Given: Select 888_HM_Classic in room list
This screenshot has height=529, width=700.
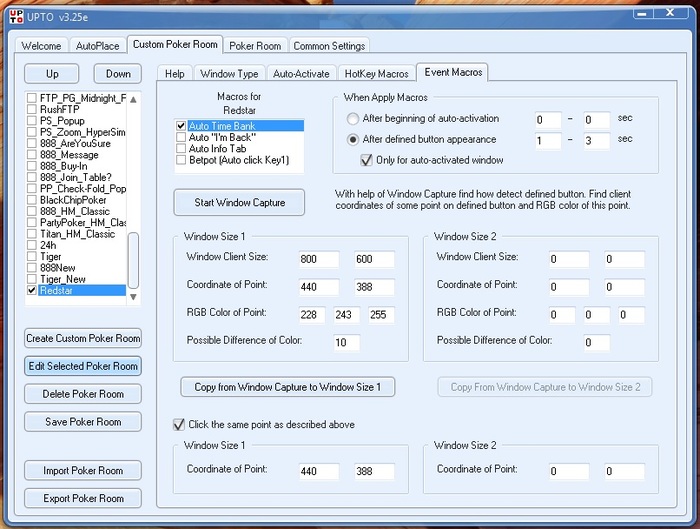Looking at the screenshot, I should 75,211.
